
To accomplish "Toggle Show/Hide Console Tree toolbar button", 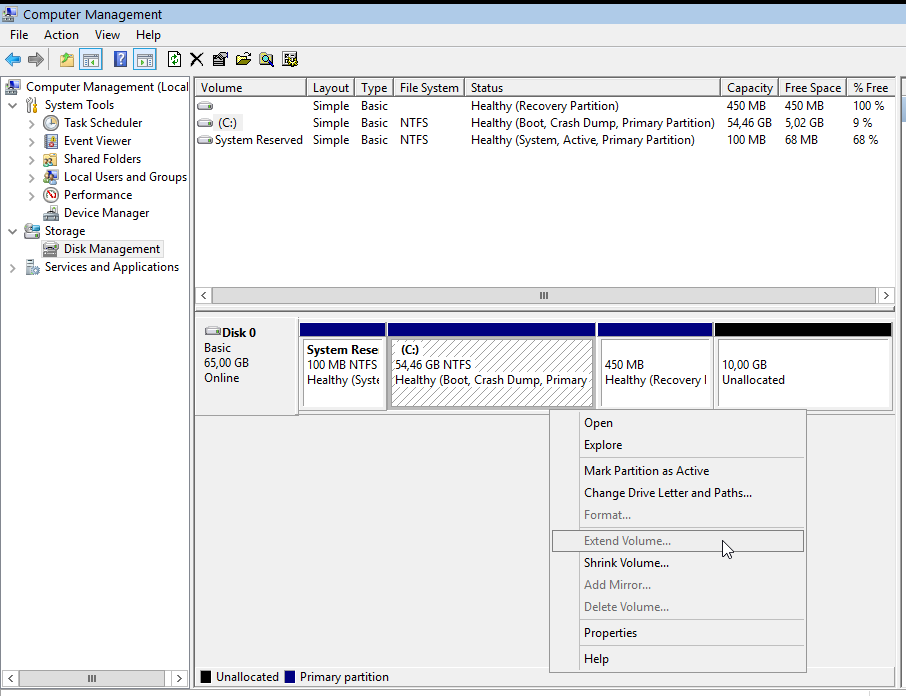I will [91, 60].
